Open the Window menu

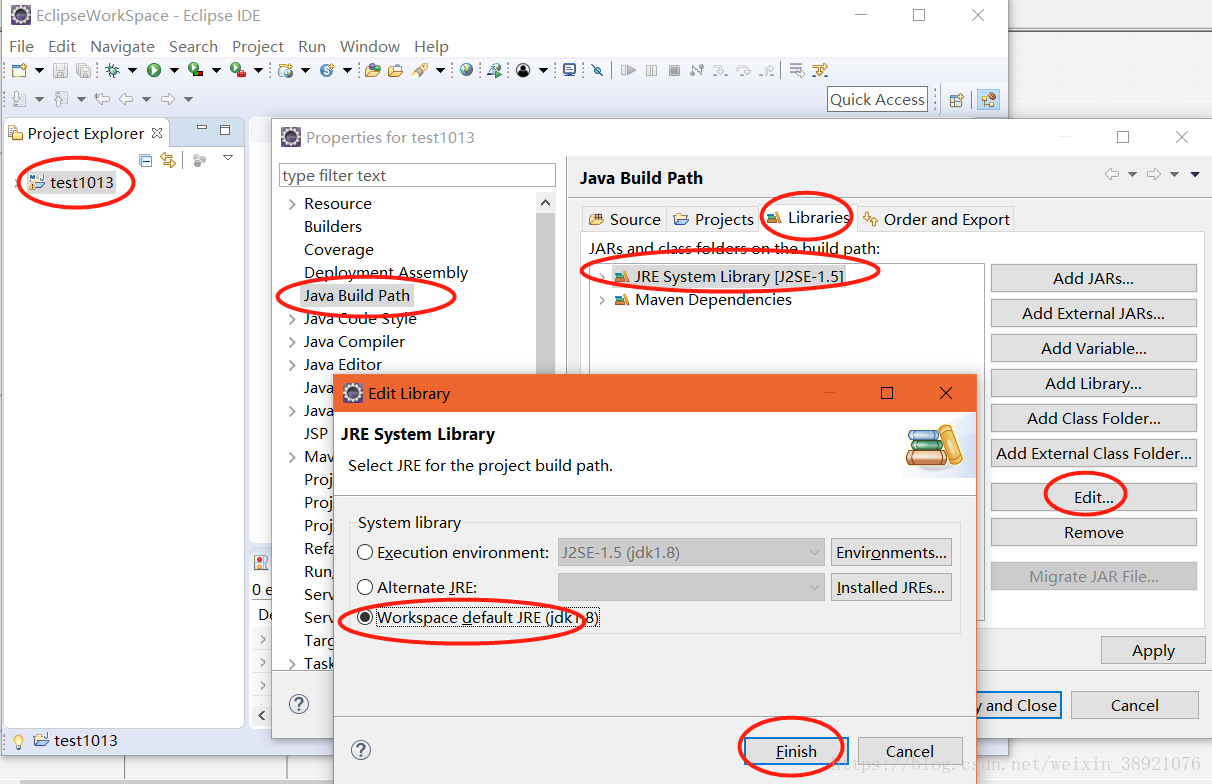[370, 46]
